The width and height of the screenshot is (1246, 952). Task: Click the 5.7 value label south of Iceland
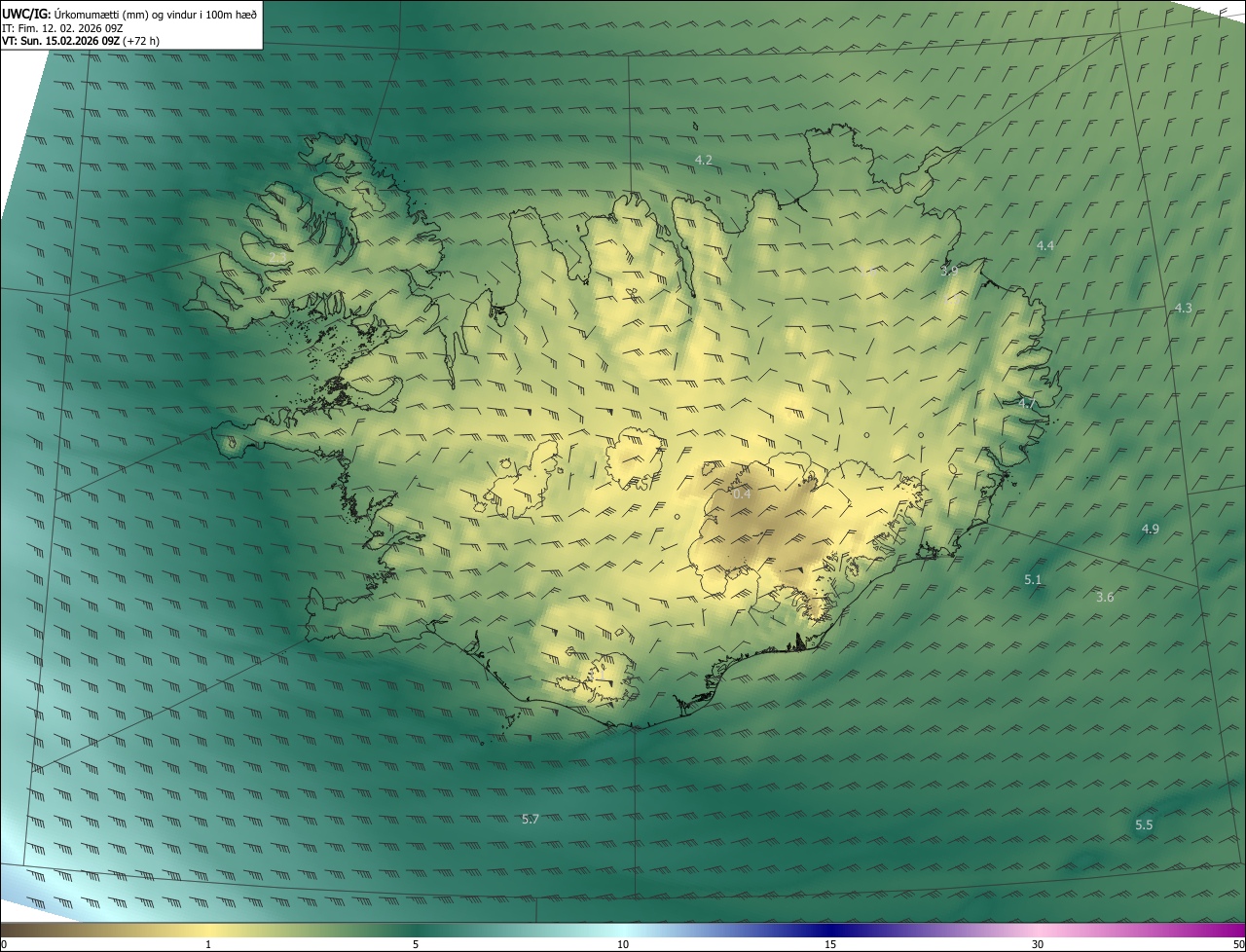click(x=531, y=819)
